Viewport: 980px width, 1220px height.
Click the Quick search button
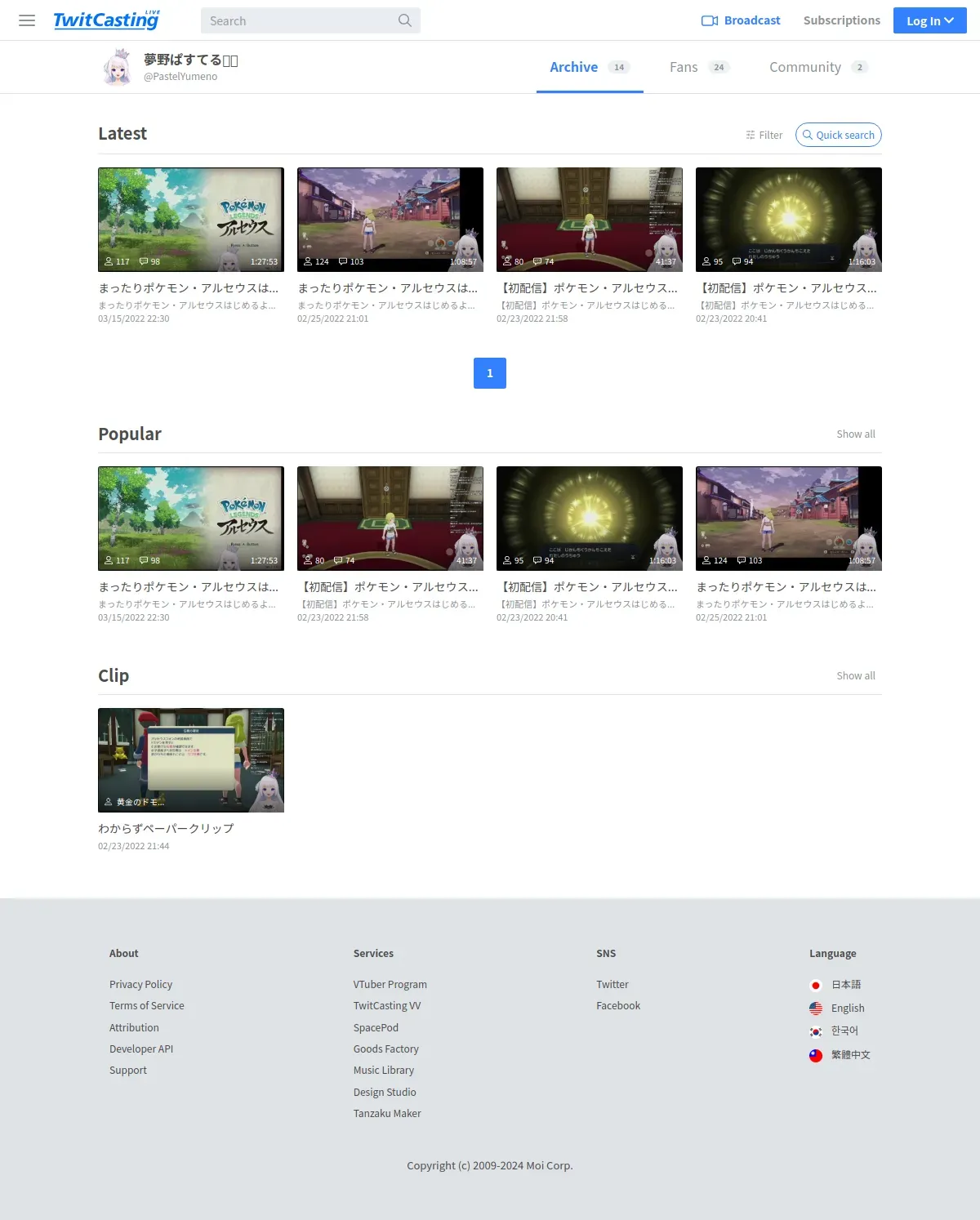pos(839,135)
